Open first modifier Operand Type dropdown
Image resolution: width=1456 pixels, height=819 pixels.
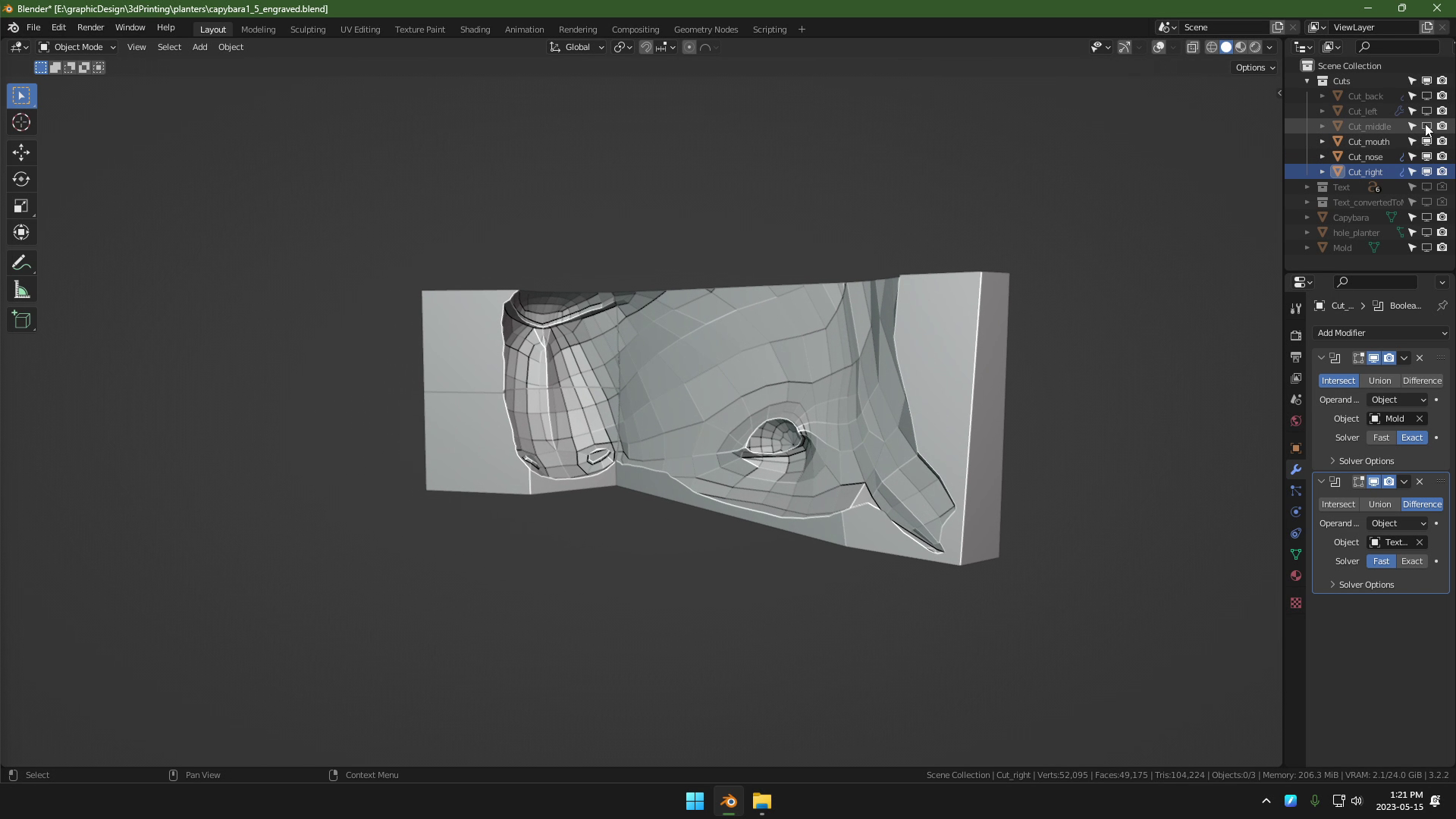click(1398, 400)
